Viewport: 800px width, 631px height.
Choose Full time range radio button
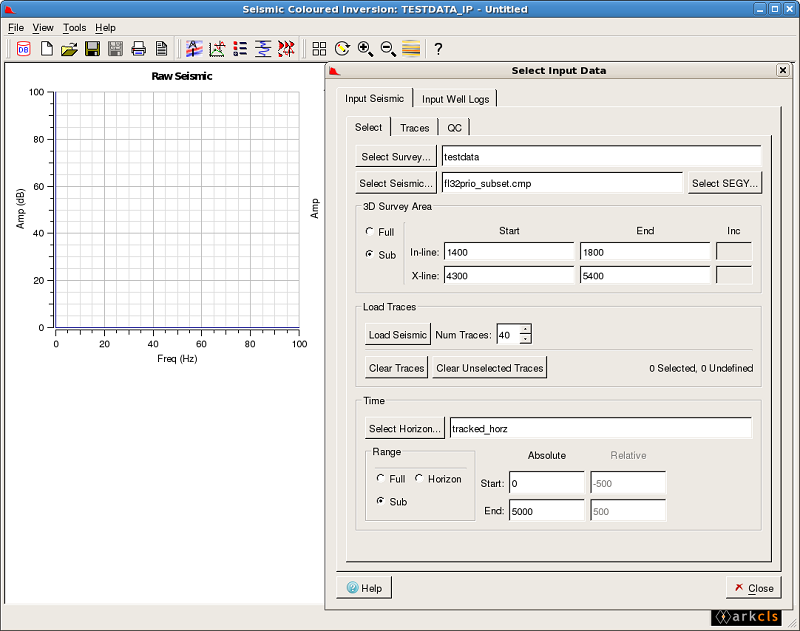(x=381, y=479)
